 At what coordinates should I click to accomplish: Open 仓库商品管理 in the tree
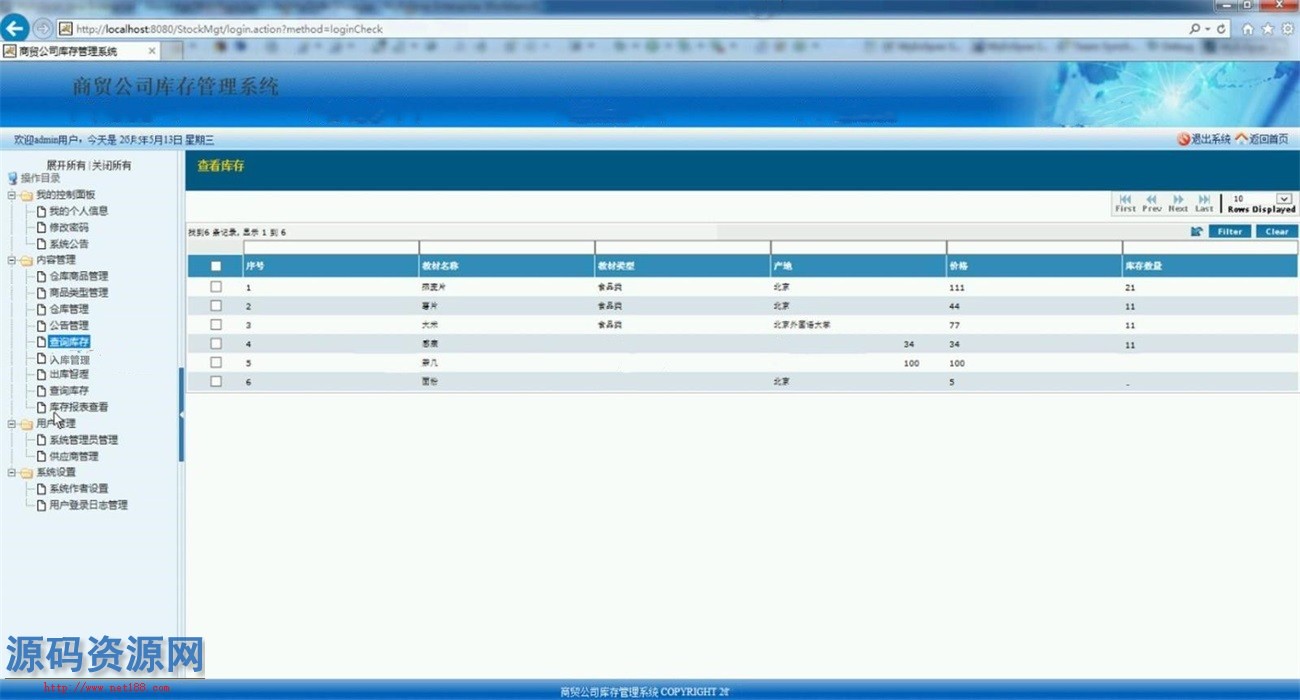pyautogui.click(x=79, y=276)
